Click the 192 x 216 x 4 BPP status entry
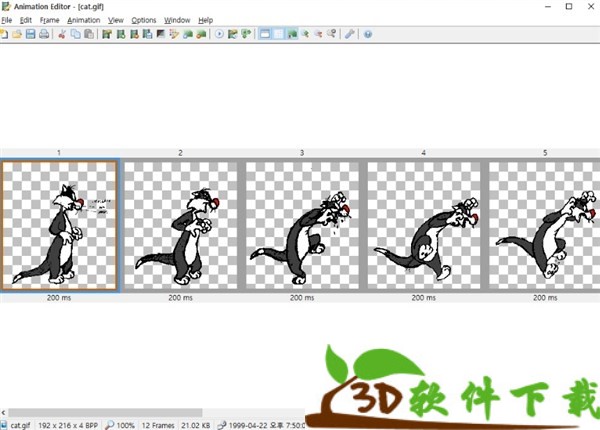600x430 pixels. (x=68, y=425)
